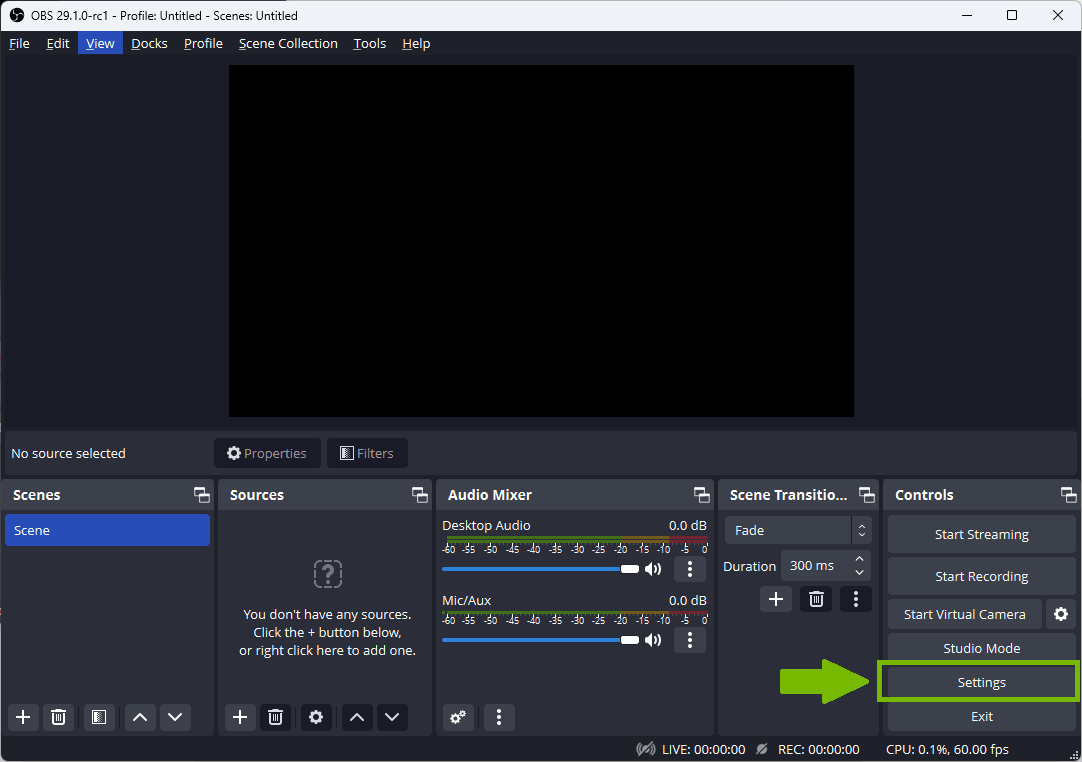Remove scene transition trash icon
The width and height of the screenshot is (1082, 762).
click(816, 599)
